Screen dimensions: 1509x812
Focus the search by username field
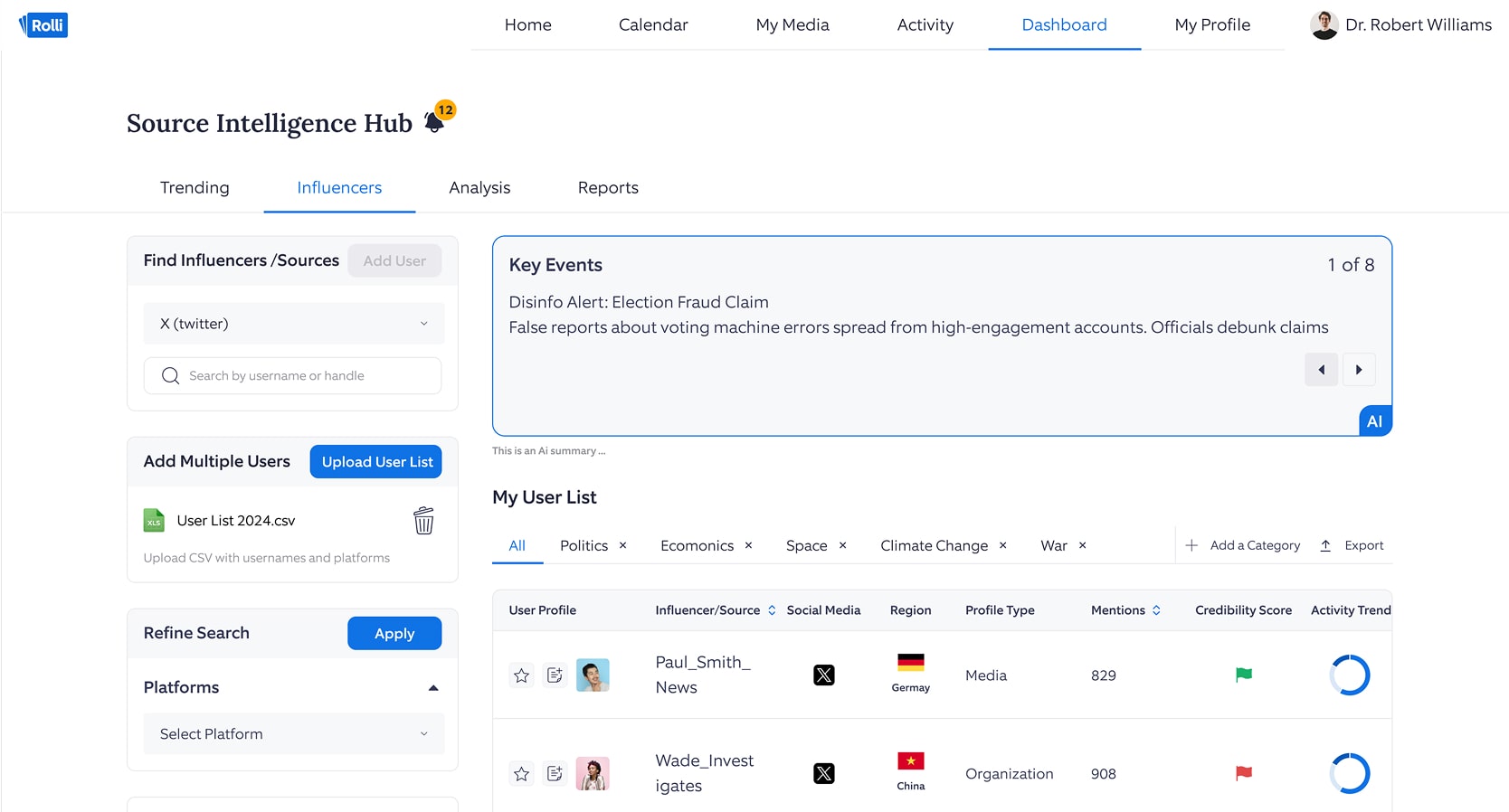pyautogui.click(x=292, y=376)
